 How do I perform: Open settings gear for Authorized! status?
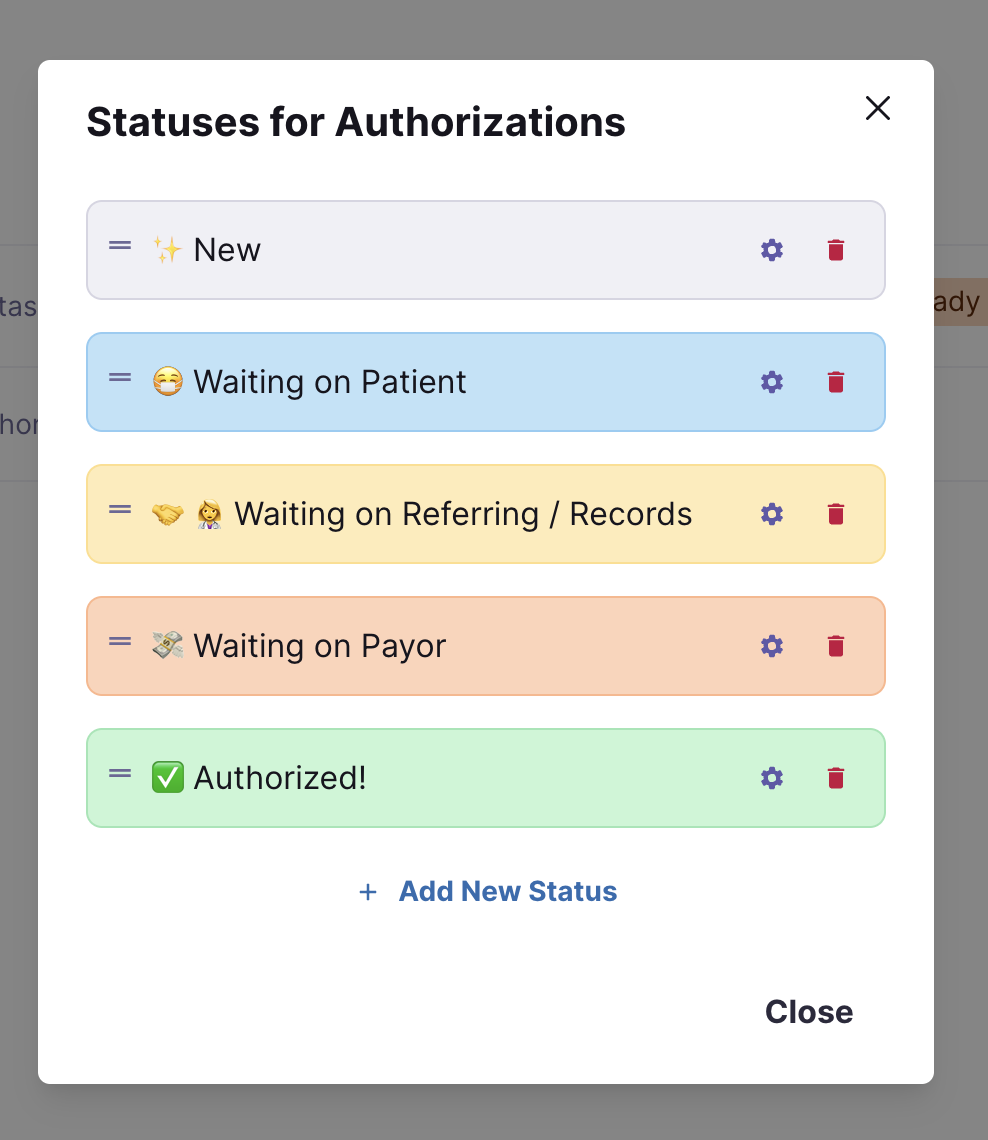(x=771, y=778)
